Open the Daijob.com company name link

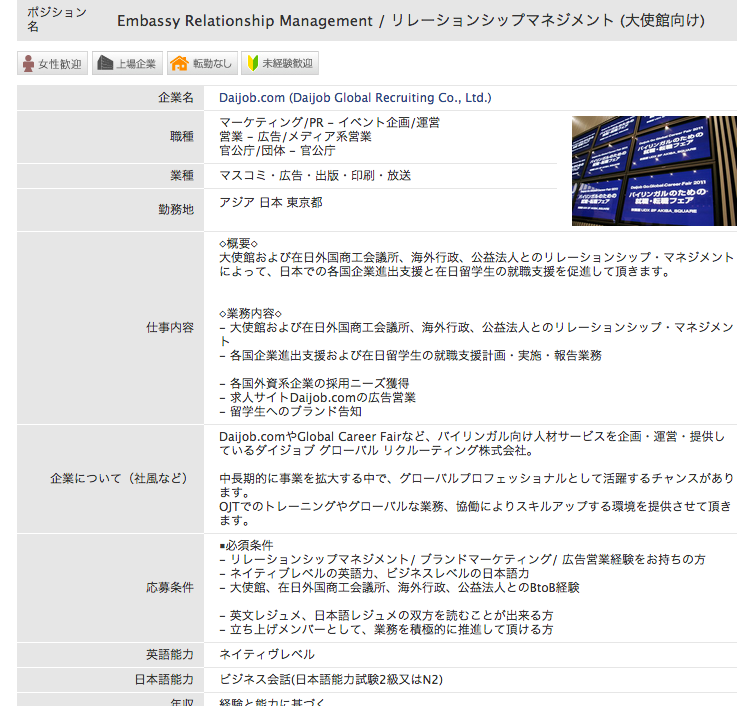(x=355, y=98)
